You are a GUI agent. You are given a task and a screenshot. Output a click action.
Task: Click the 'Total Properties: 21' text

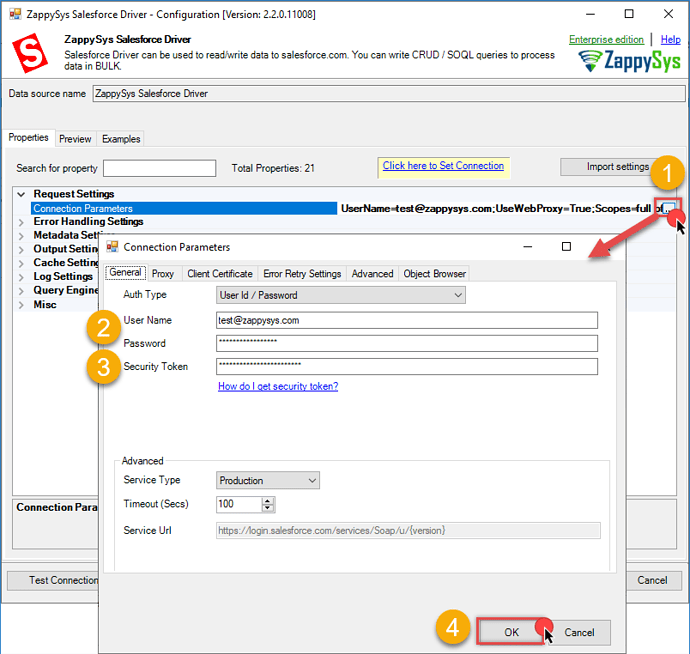(x=273, y=168)
